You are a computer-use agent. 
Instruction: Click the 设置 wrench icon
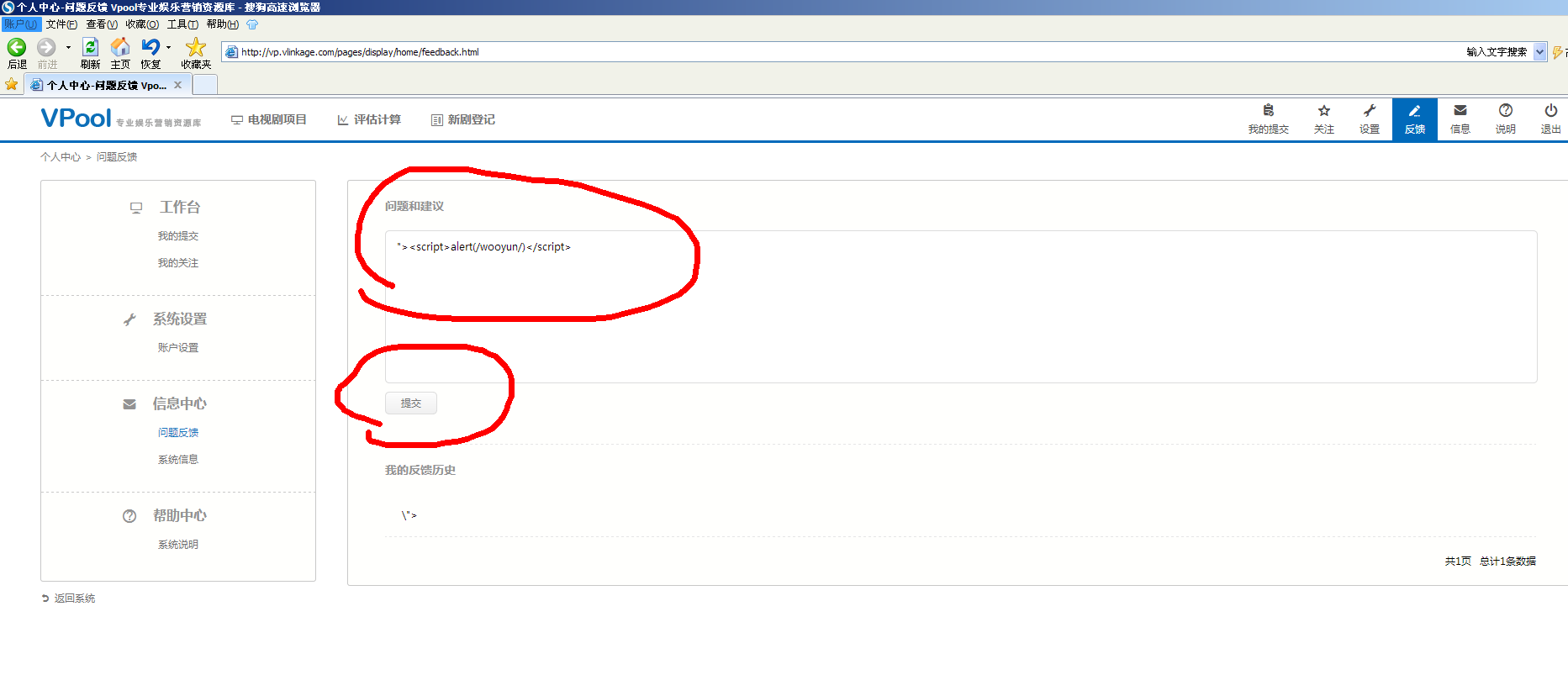coord(1370,110)
